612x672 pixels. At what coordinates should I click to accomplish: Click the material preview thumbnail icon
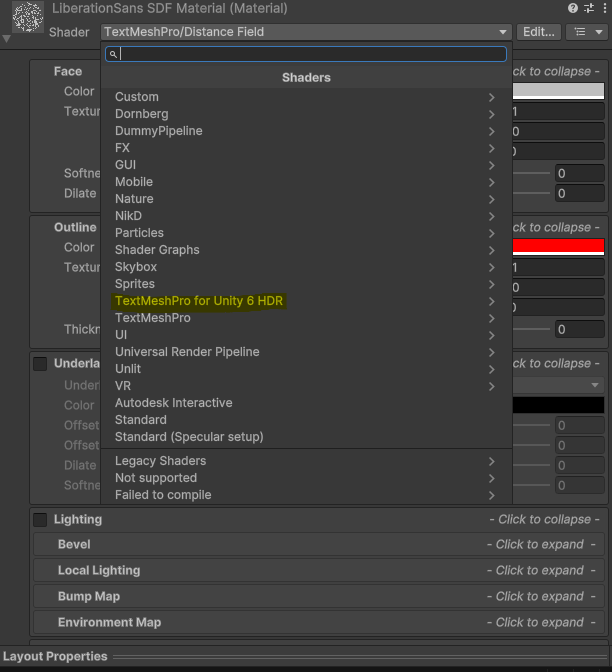(x=28, y=17)
